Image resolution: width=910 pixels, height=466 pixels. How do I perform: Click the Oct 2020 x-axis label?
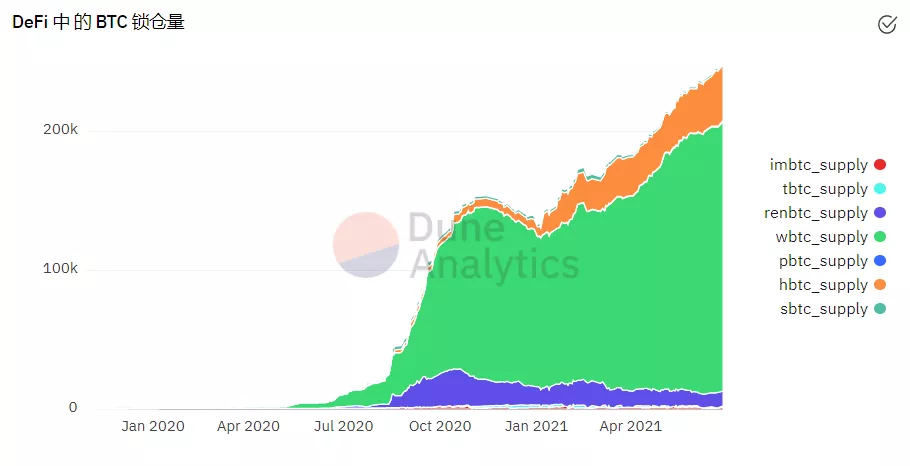click(x=440, y=426)
